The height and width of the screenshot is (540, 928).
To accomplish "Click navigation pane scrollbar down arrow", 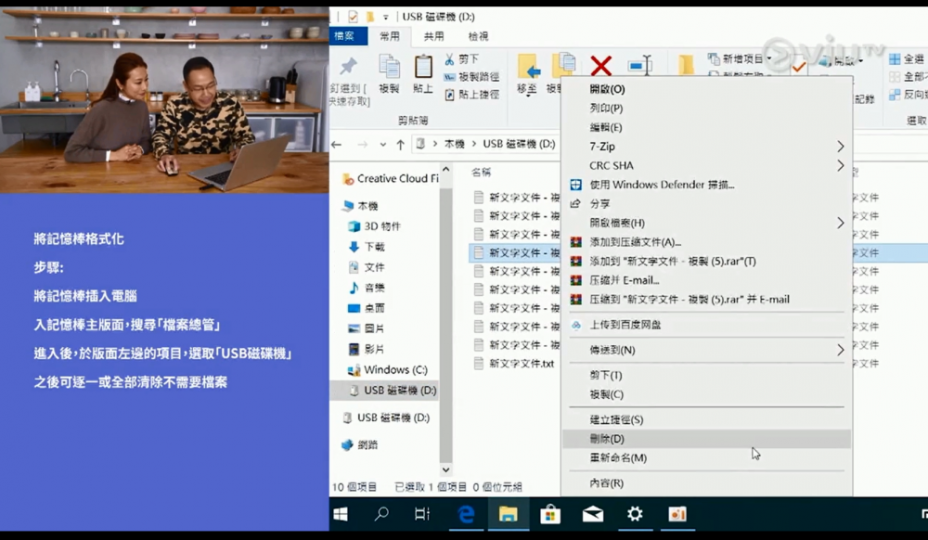I will pyautogui.click(x=446, y=470).
